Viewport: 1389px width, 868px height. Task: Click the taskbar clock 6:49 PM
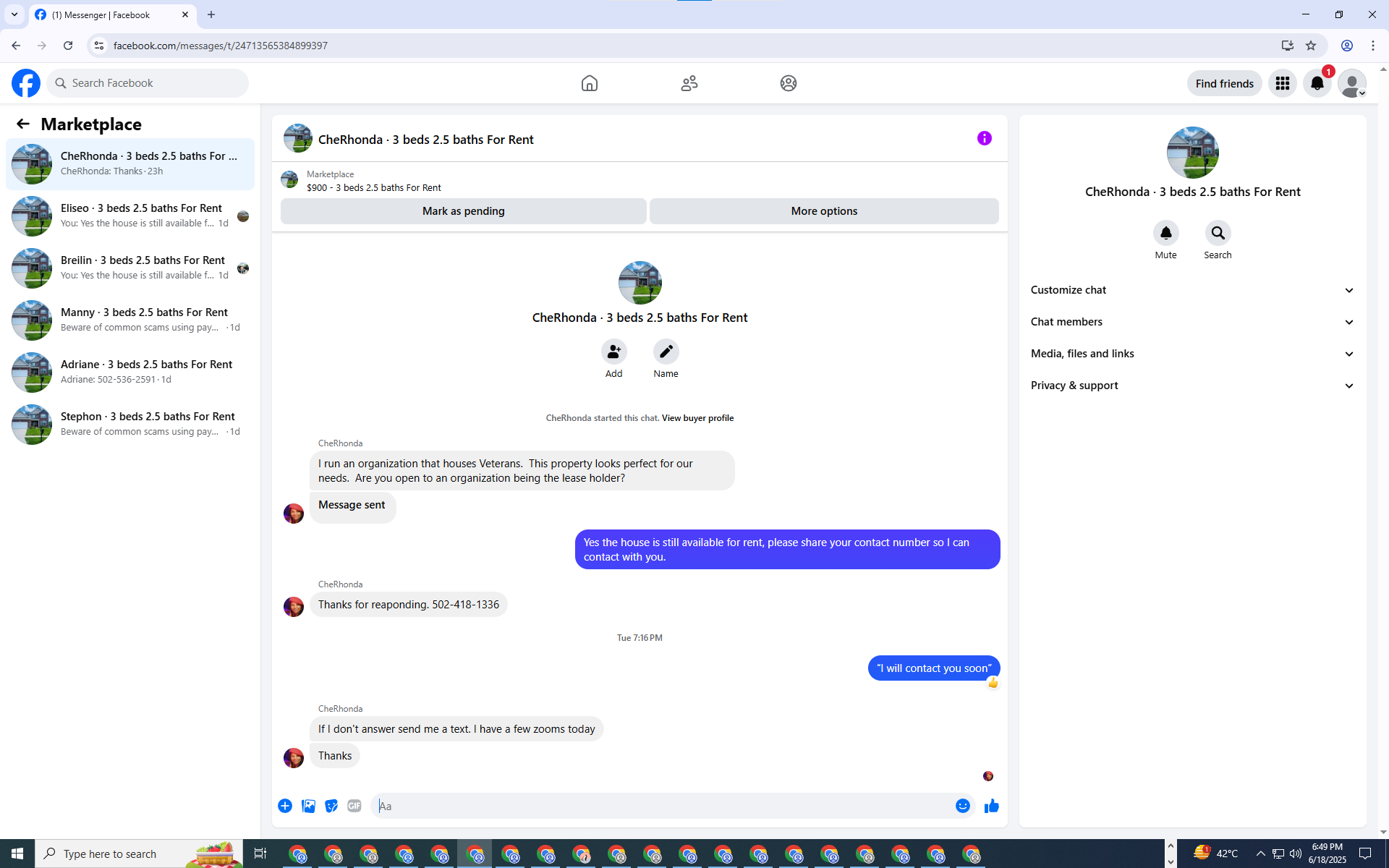coord(1327,854)
